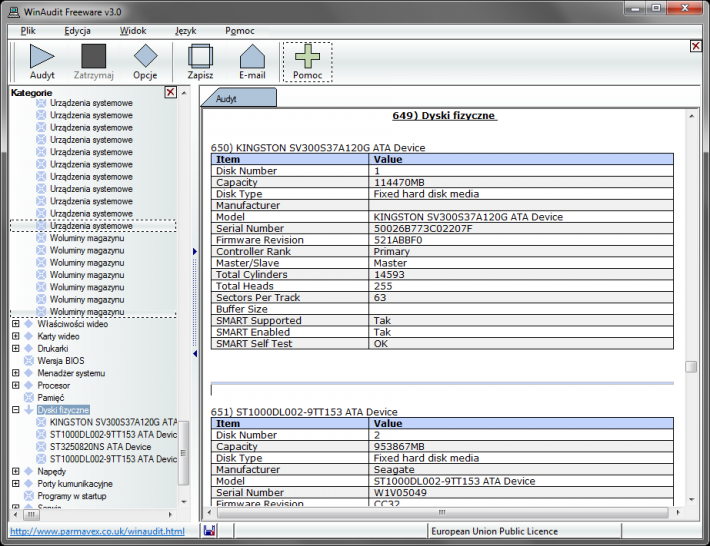This screenshot has height=546, width=710.
Task: Click the diamond icon beside Procesor
Action: point(29,385)
